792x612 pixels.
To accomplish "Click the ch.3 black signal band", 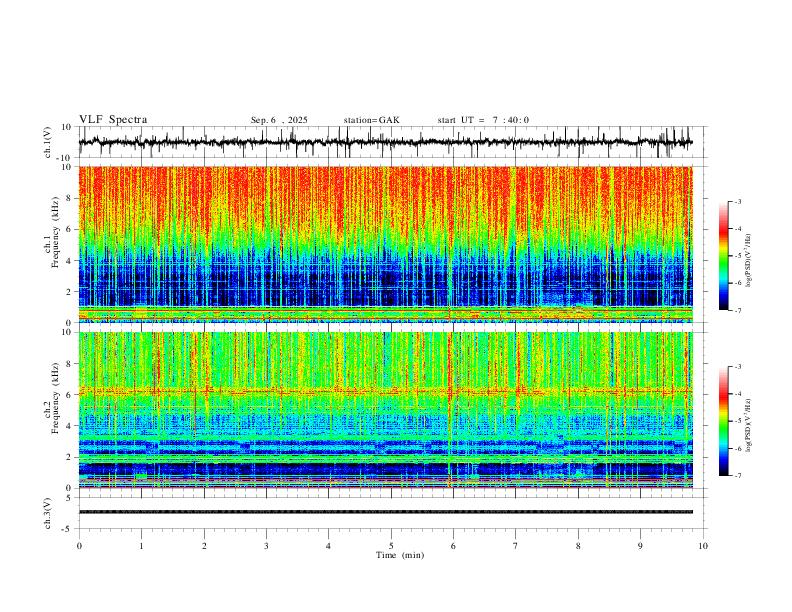I will coord(385,512).
